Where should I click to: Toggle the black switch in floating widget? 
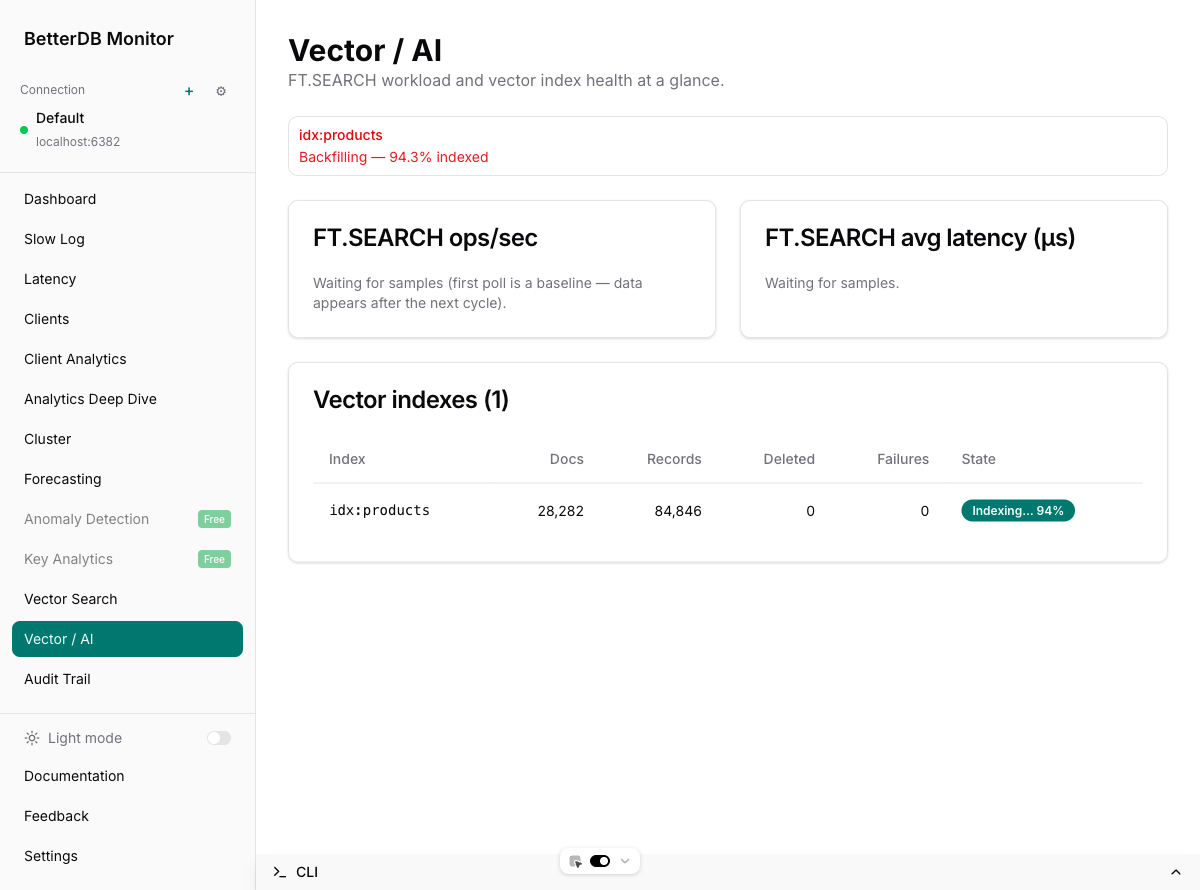click(600, 861)
